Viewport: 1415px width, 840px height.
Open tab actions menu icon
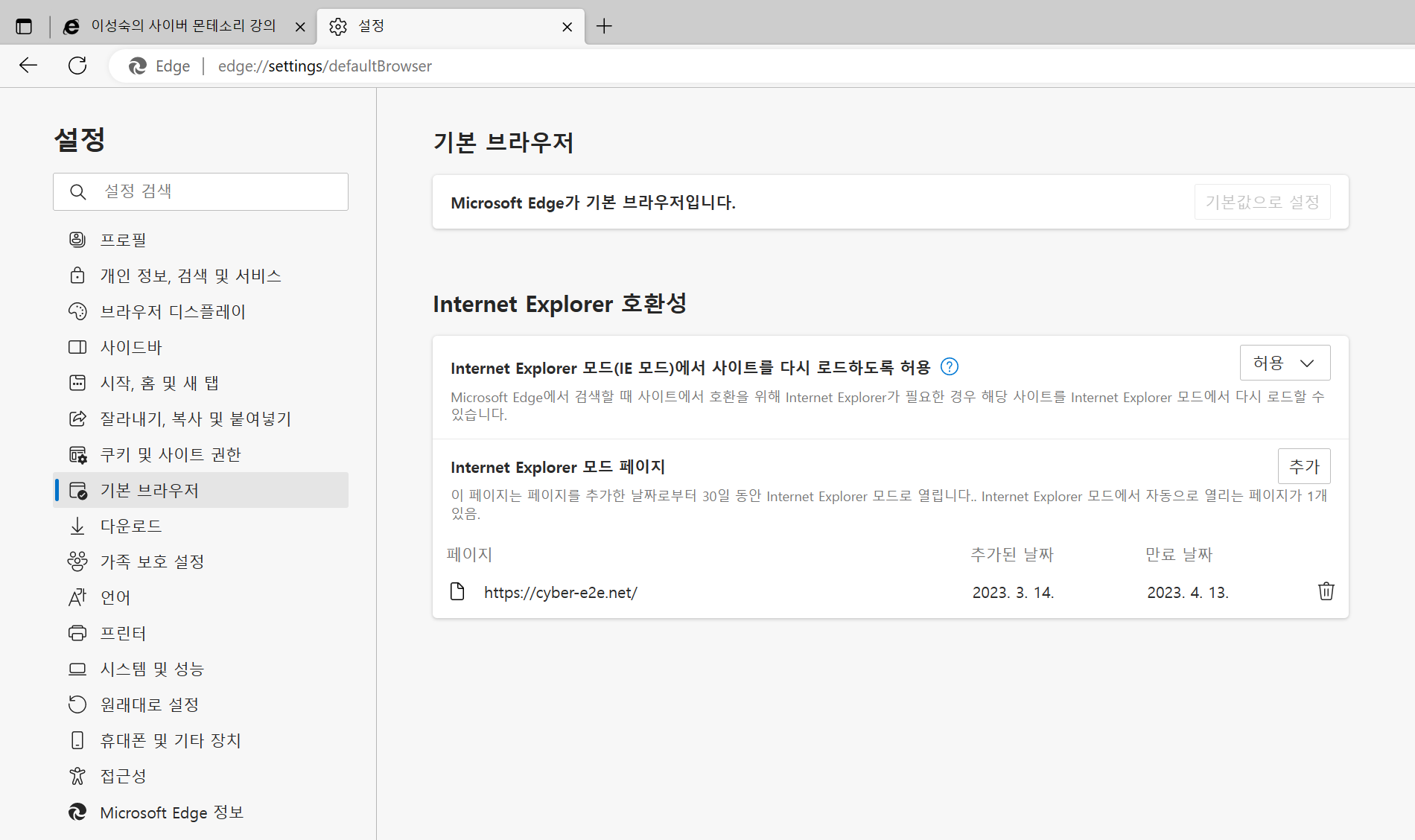pos(24,27)
